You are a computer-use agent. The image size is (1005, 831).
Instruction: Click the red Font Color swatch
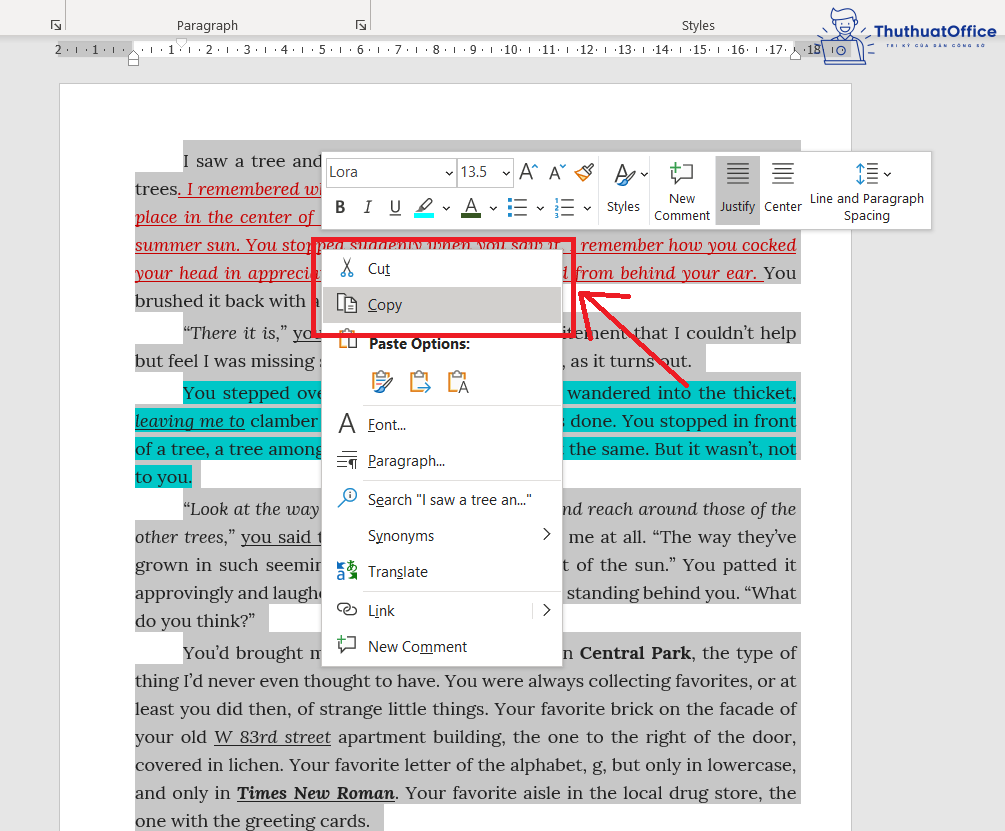coord(471,207)
